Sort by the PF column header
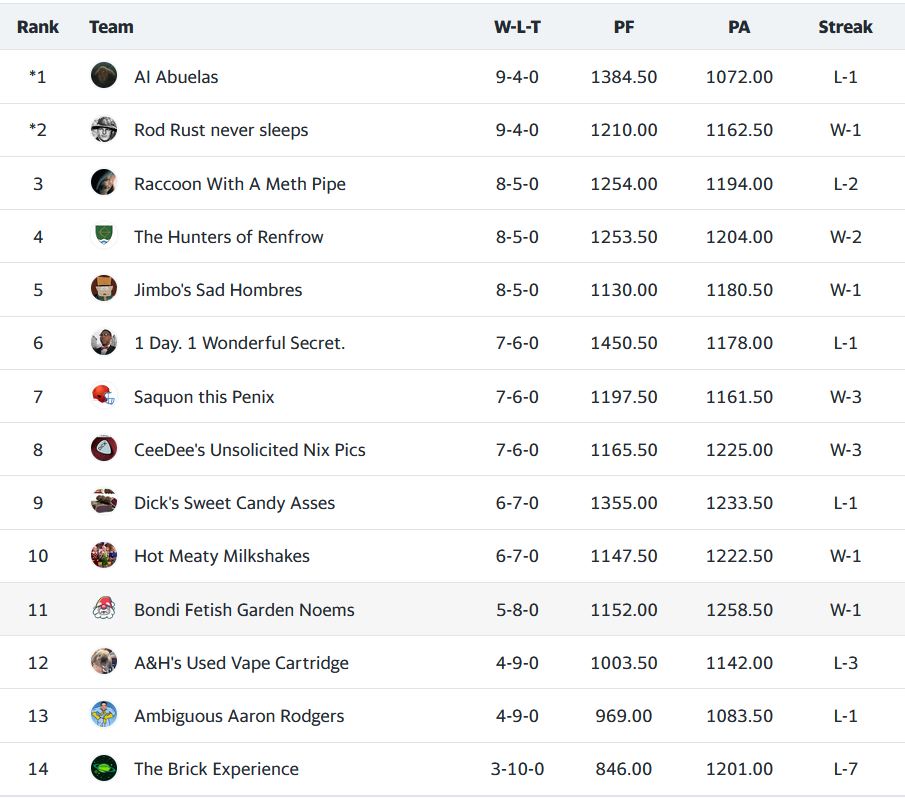This screenshot has height=798, width=905. click(624, 27)
